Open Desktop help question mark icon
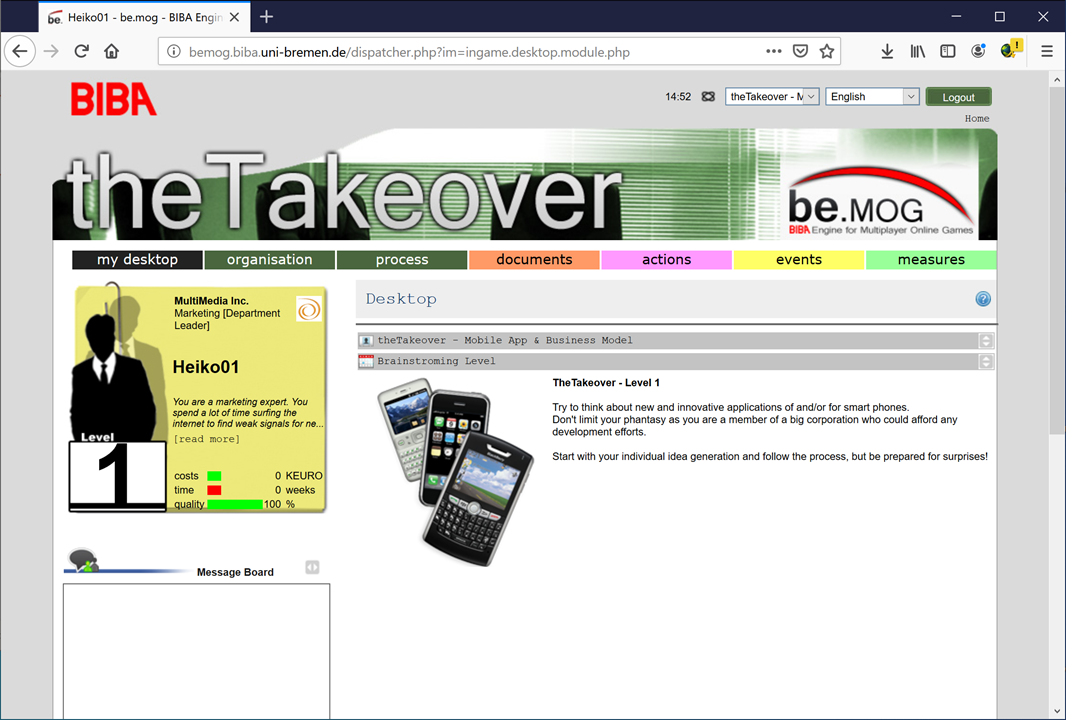1066x720 pixels. [983, 298]
